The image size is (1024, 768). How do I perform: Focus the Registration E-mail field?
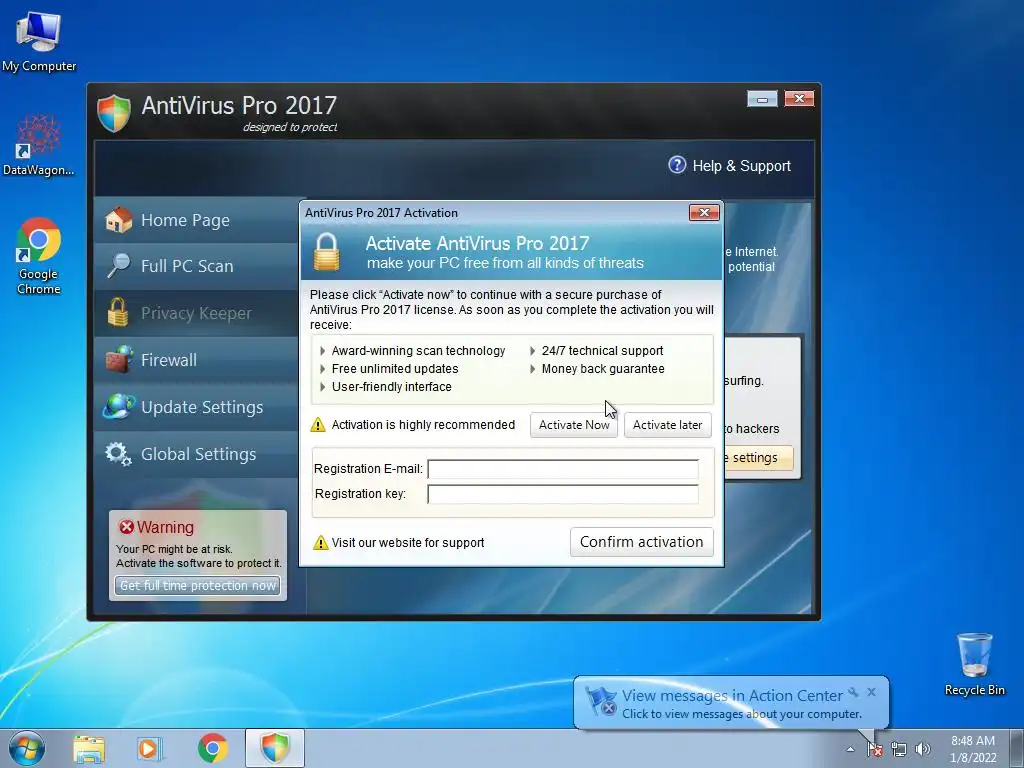pyautogui.click(x=563, y=469)
